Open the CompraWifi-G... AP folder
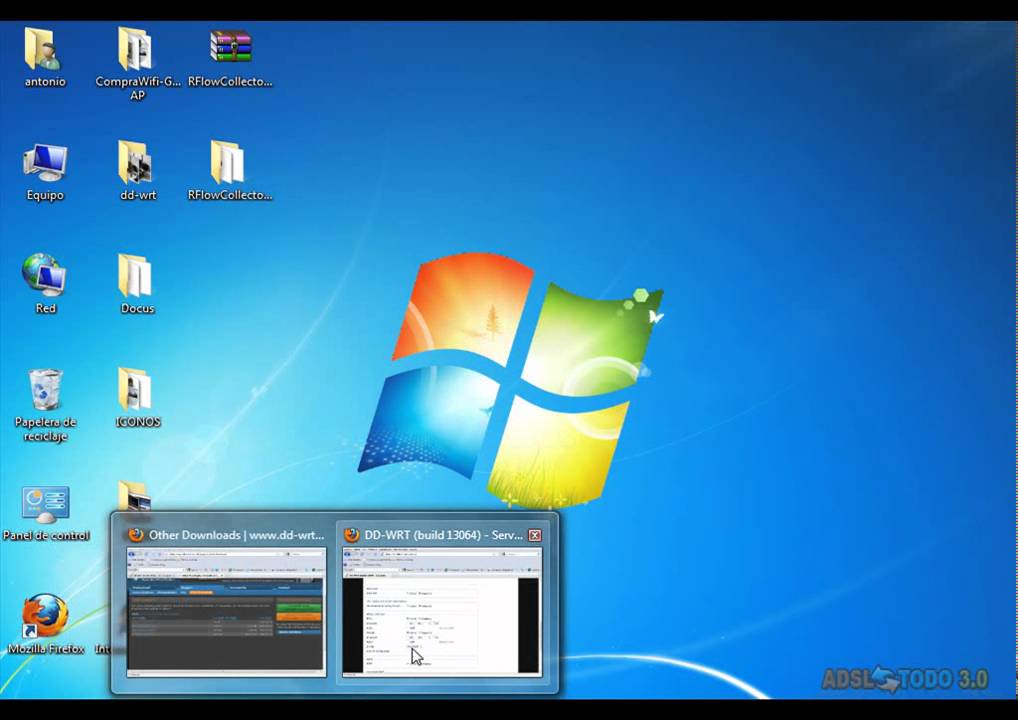The height and width of the screenshot is (720, 1018). 136,49
